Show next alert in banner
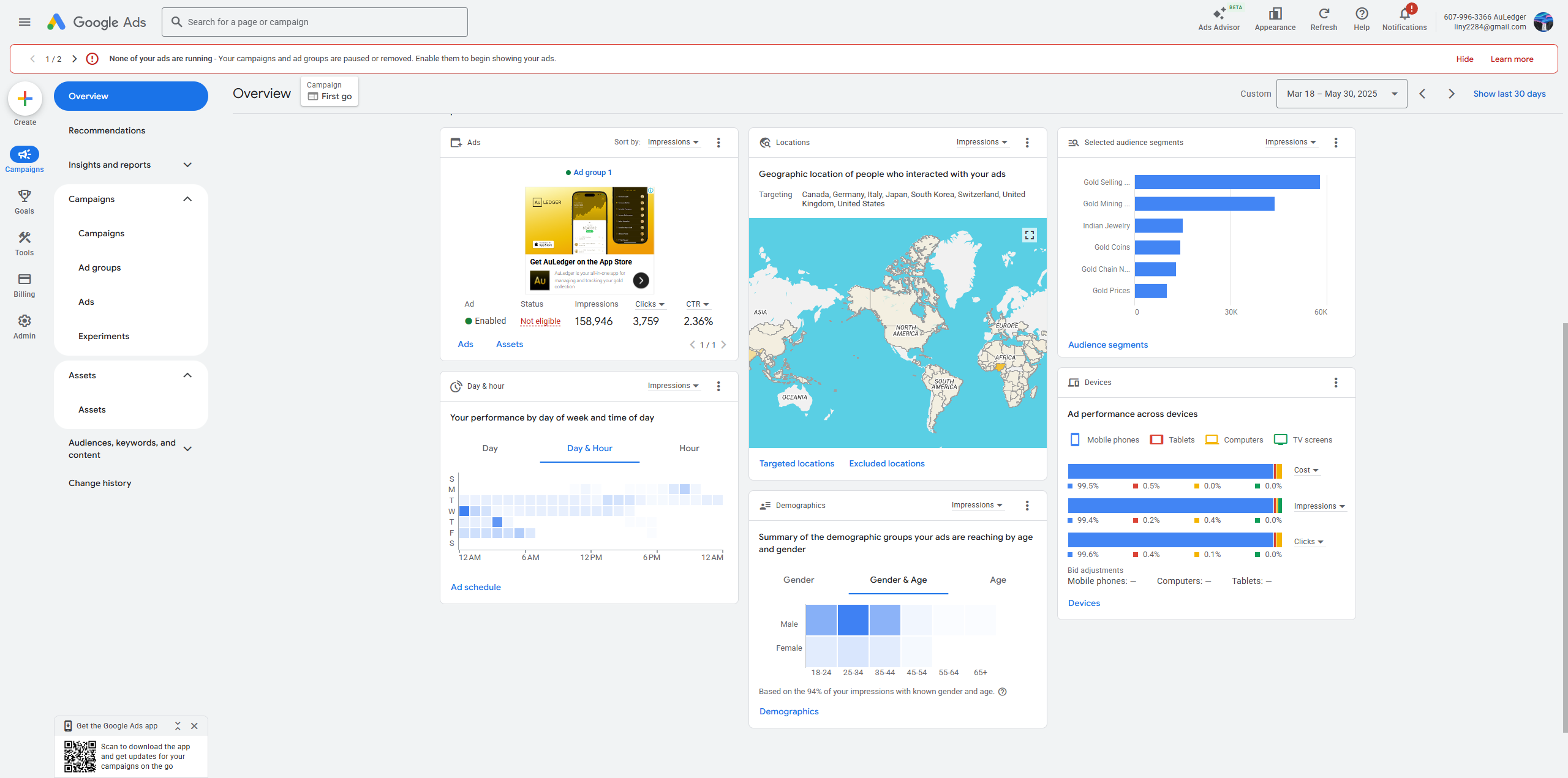This screenshot has width=1568, height=778. tap(74, 59)
